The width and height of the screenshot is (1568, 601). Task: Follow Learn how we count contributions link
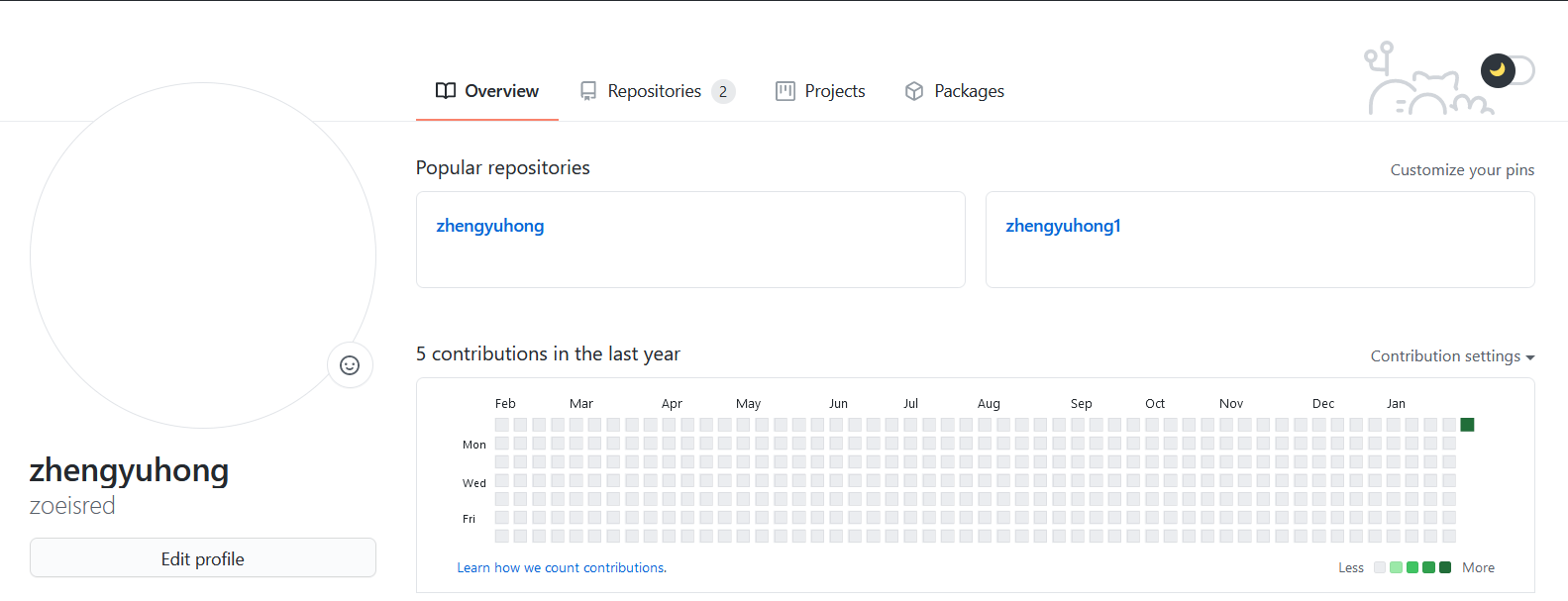[x=562, y=567]
